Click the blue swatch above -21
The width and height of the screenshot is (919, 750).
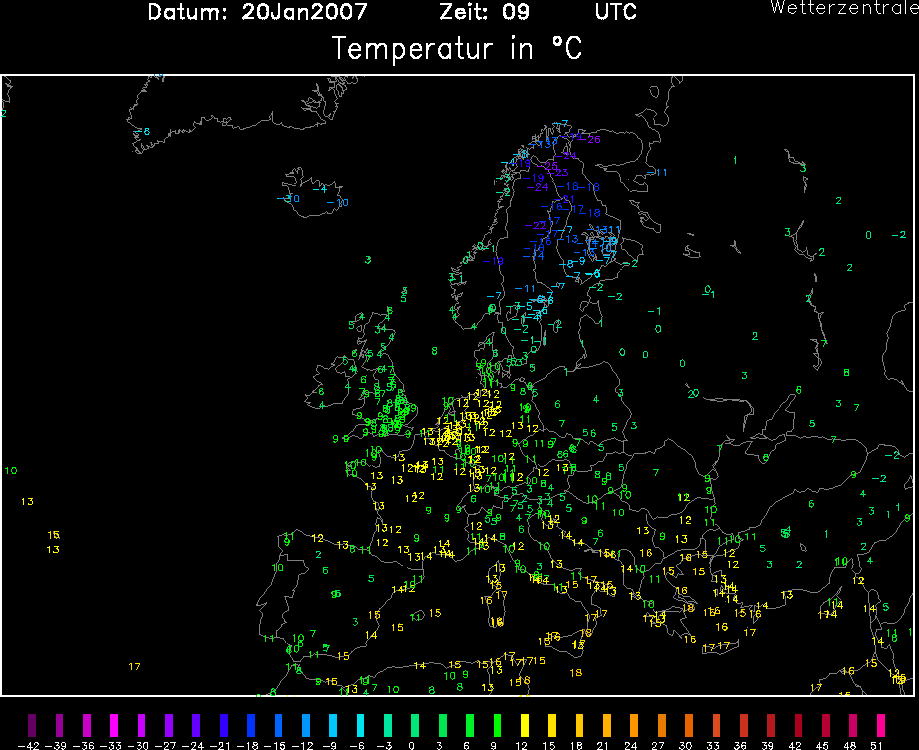click(x=223, y=725)
